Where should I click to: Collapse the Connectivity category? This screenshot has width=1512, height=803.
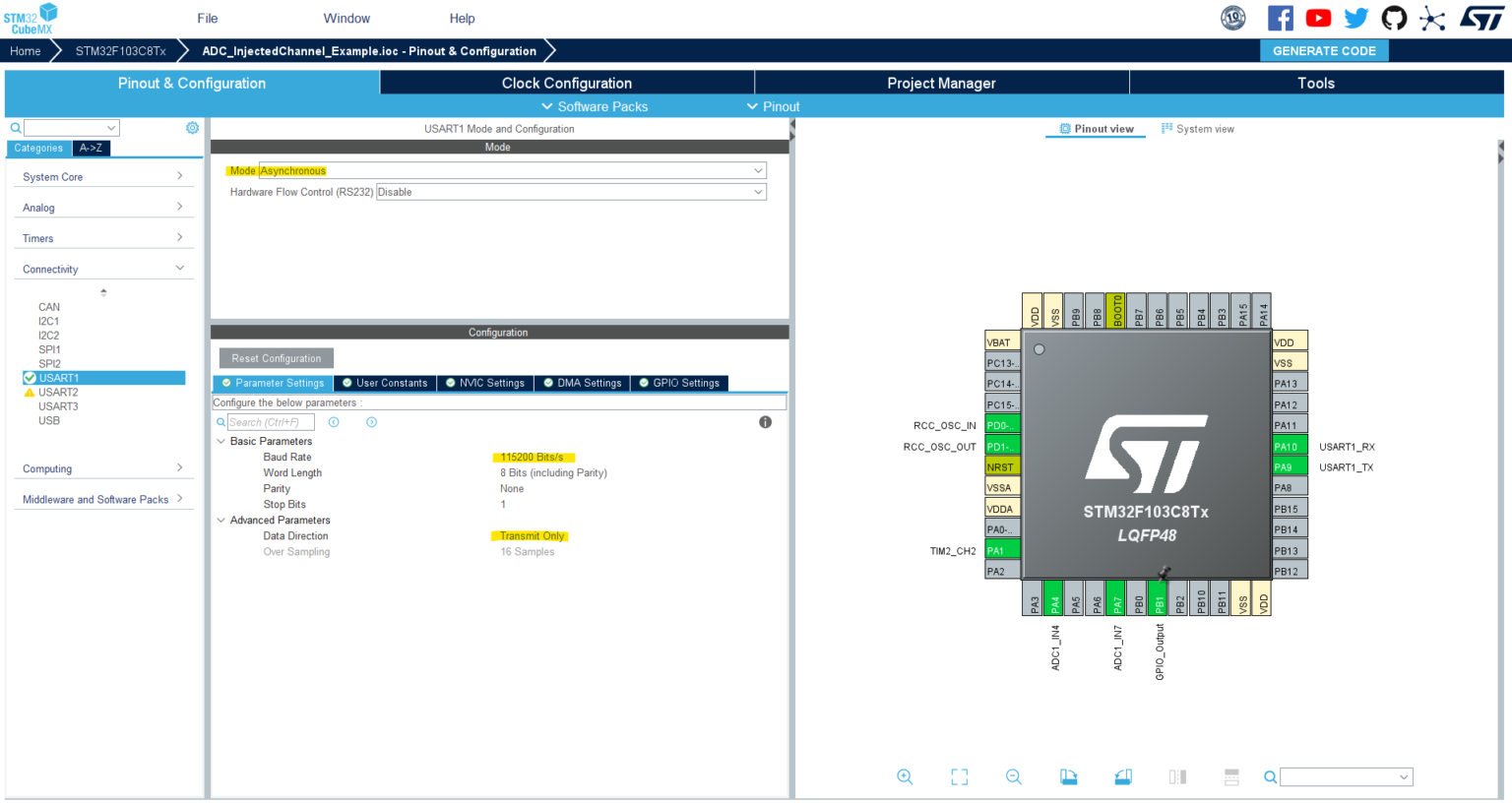tap(180, 267)
